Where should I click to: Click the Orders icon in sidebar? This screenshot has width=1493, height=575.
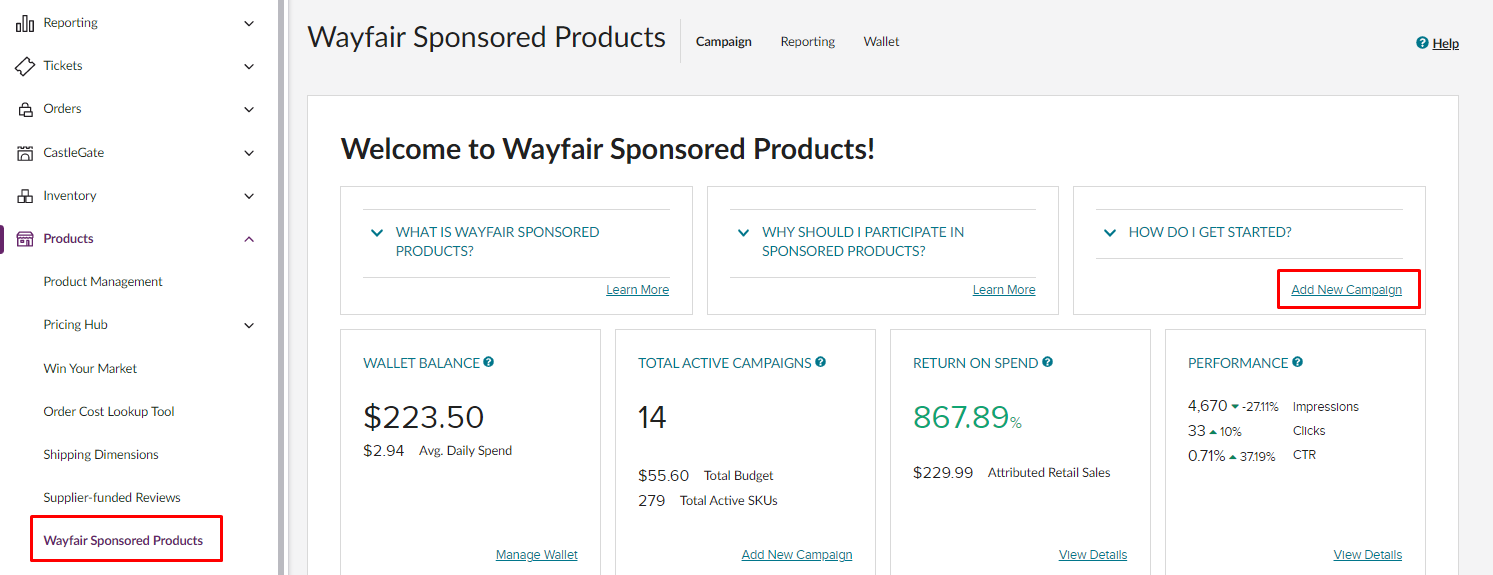(x=25, y=109)
